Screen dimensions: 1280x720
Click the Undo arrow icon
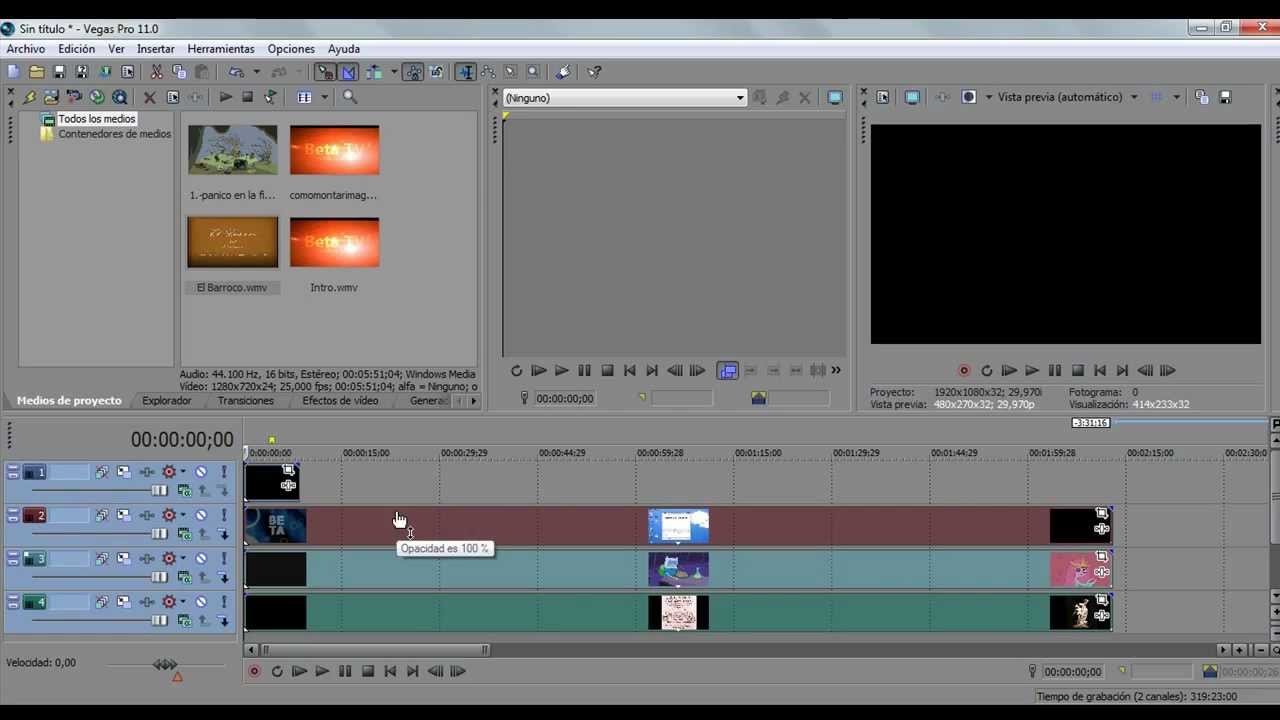(x=236, y=72)
